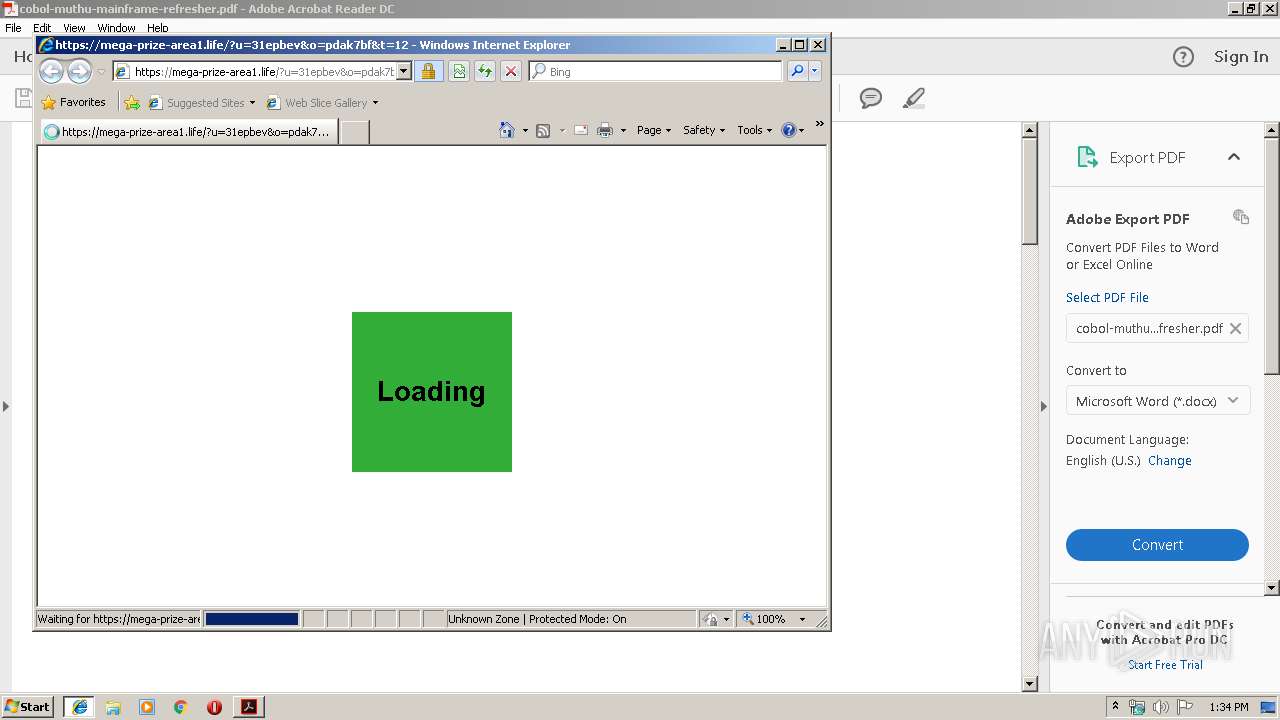Click the taskbar clock 1:34 PM
This screenshot has height=720, width=1280.
[1228, 707]
